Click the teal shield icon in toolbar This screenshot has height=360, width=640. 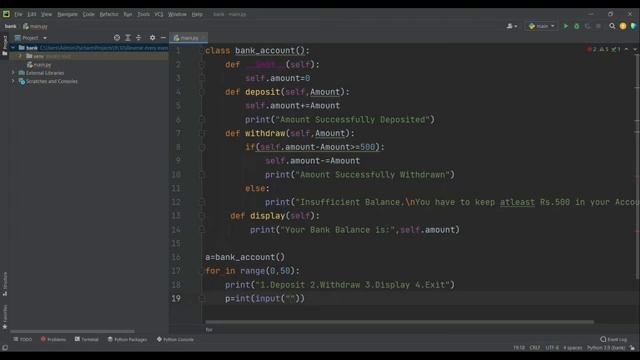(633, 26)
